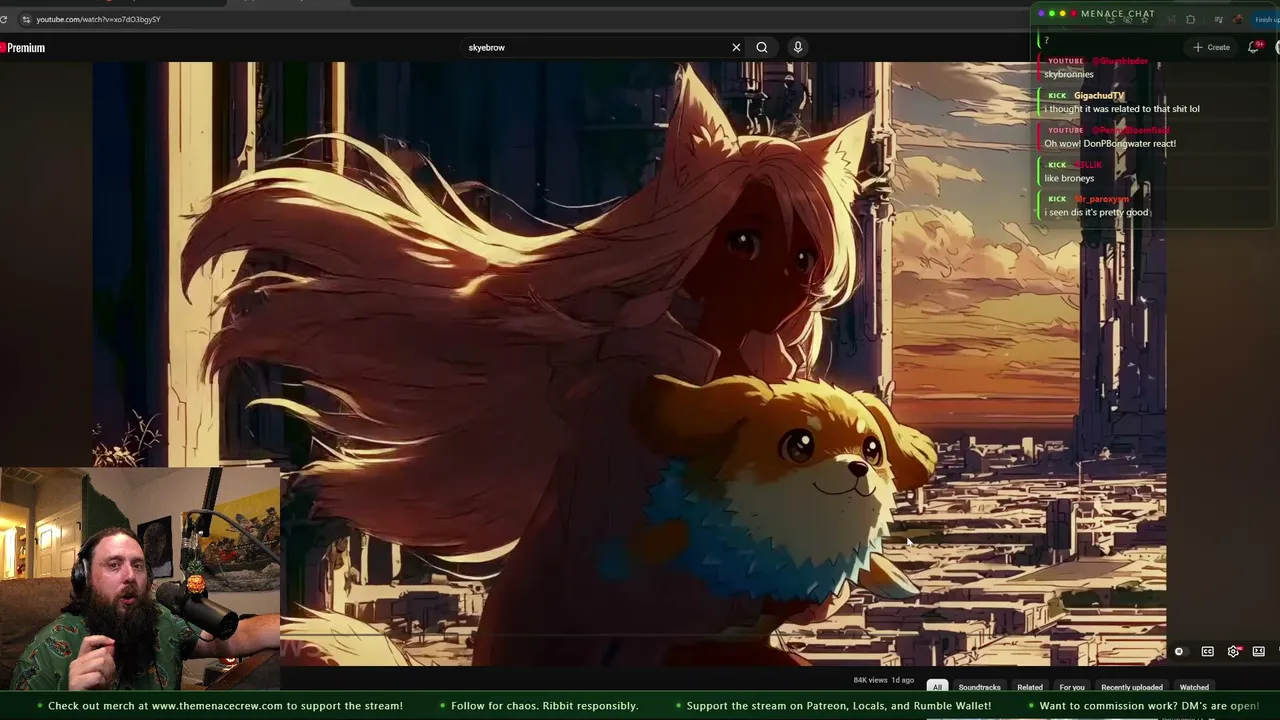The height and width of the screenshot is (720, 1280).
Task: Click the "skybronnies" chat message
Action: [x=1069, y=74]
